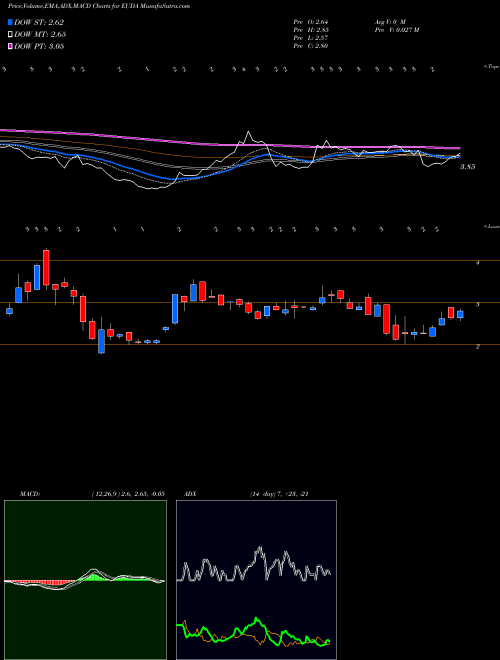This screenshot has height=660, width=500.
Task: Click the 'DOW MT: 2.63' legend label
Action: [40, 35]
